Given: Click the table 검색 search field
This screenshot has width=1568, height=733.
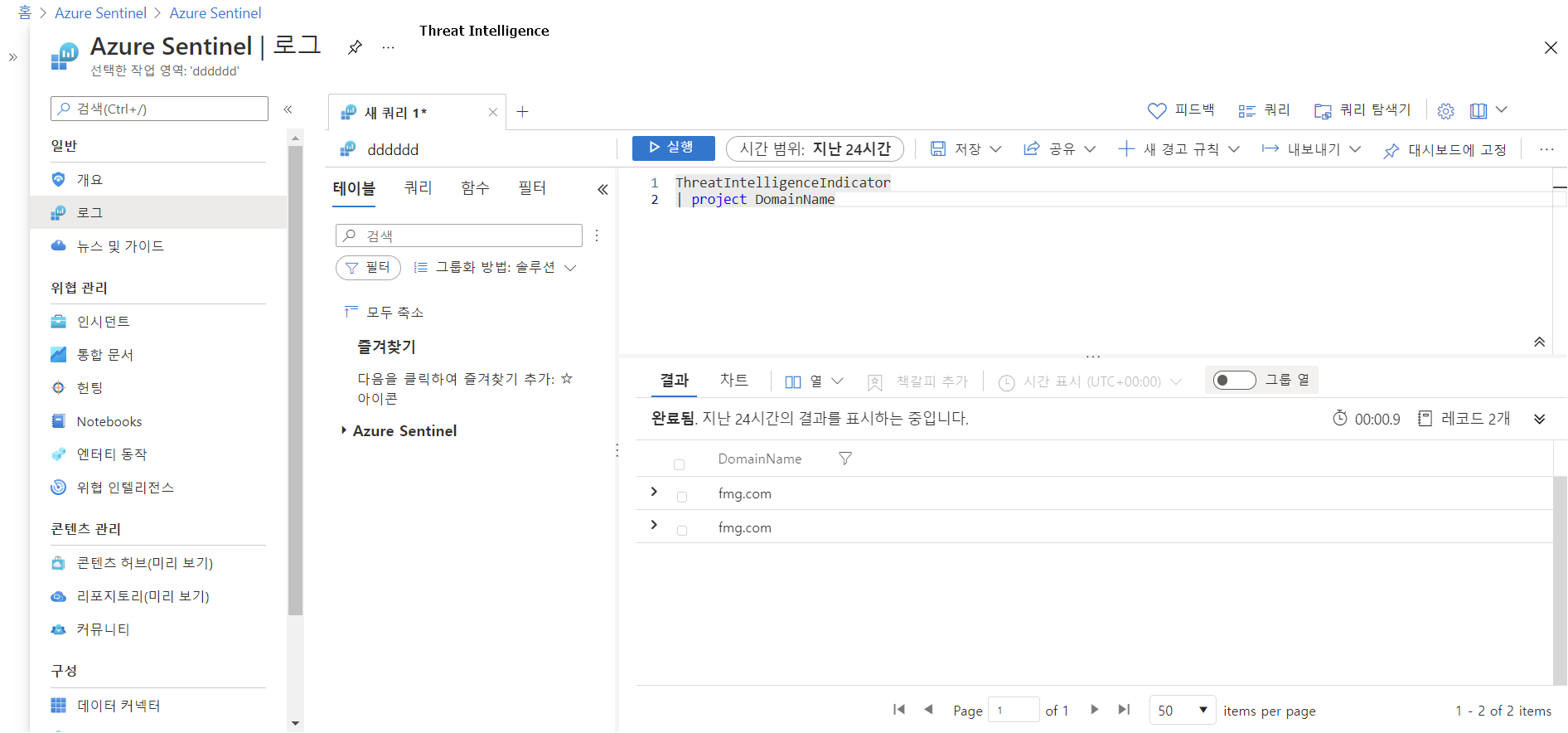Looking at the screenshot, I should tap(458, 235).
